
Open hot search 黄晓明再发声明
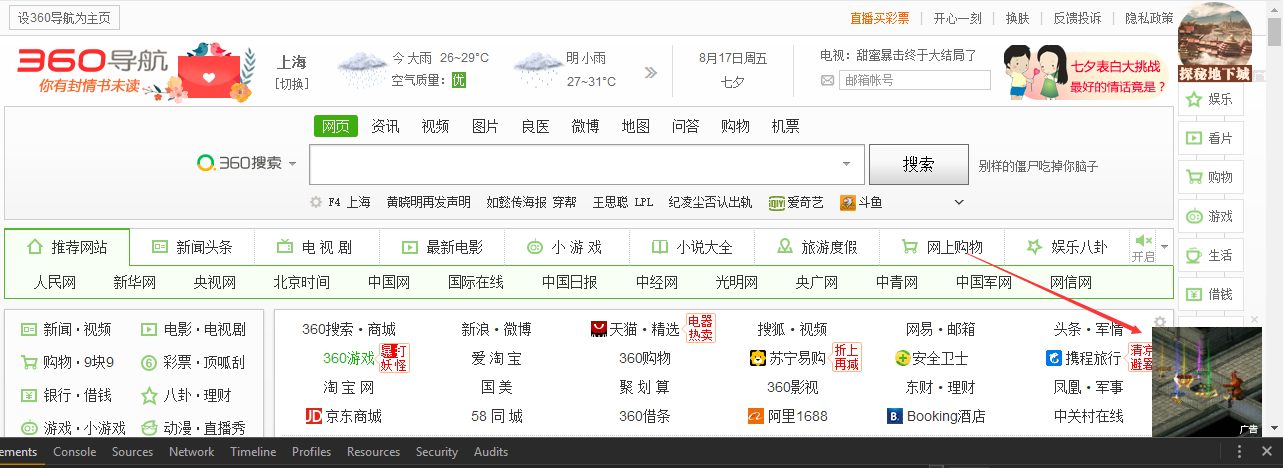[x=428, y=202]
